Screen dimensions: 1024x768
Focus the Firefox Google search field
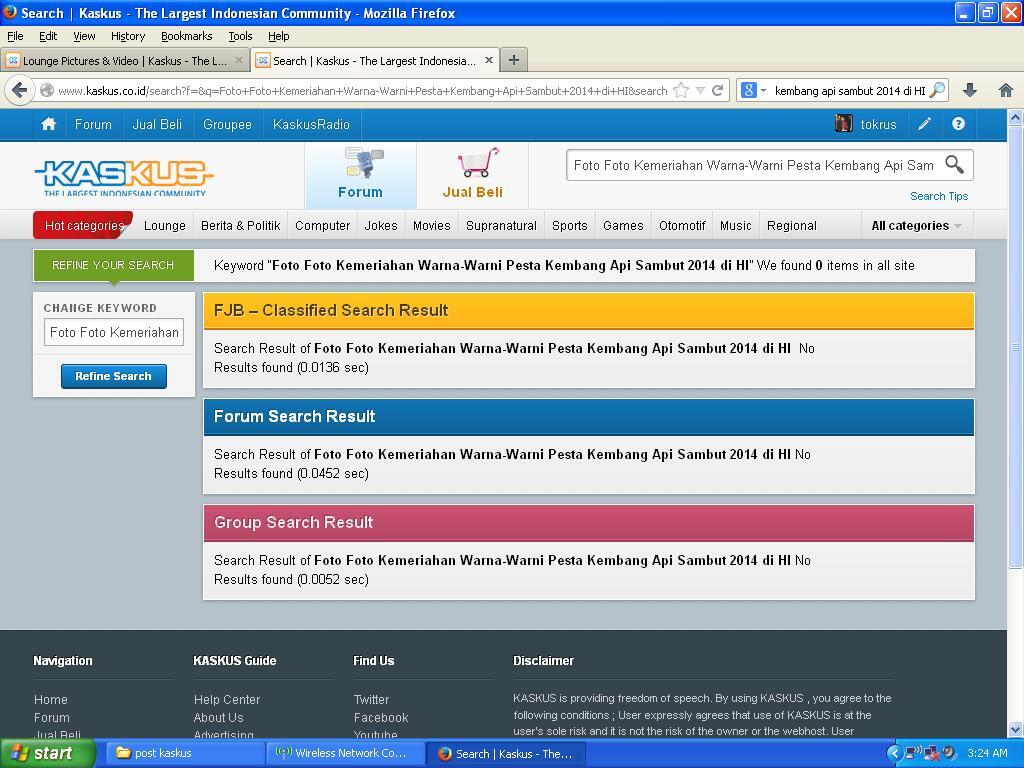849,91
